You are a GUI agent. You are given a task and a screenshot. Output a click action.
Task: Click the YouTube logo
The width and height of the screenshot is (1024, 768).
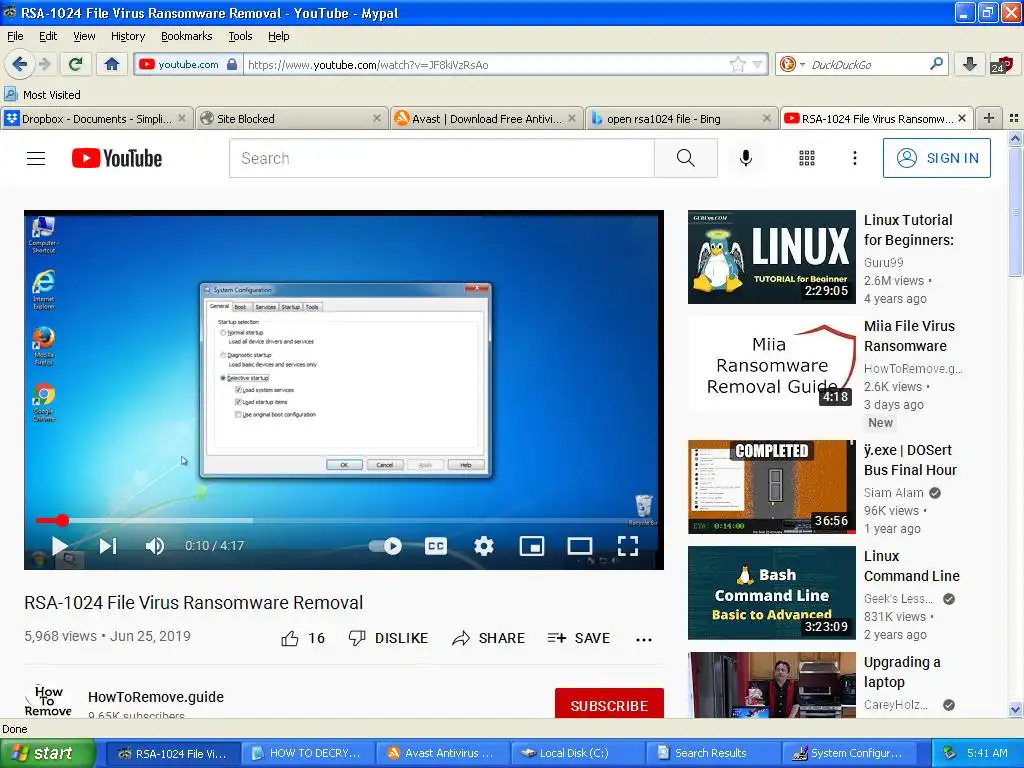pos(117,158)
